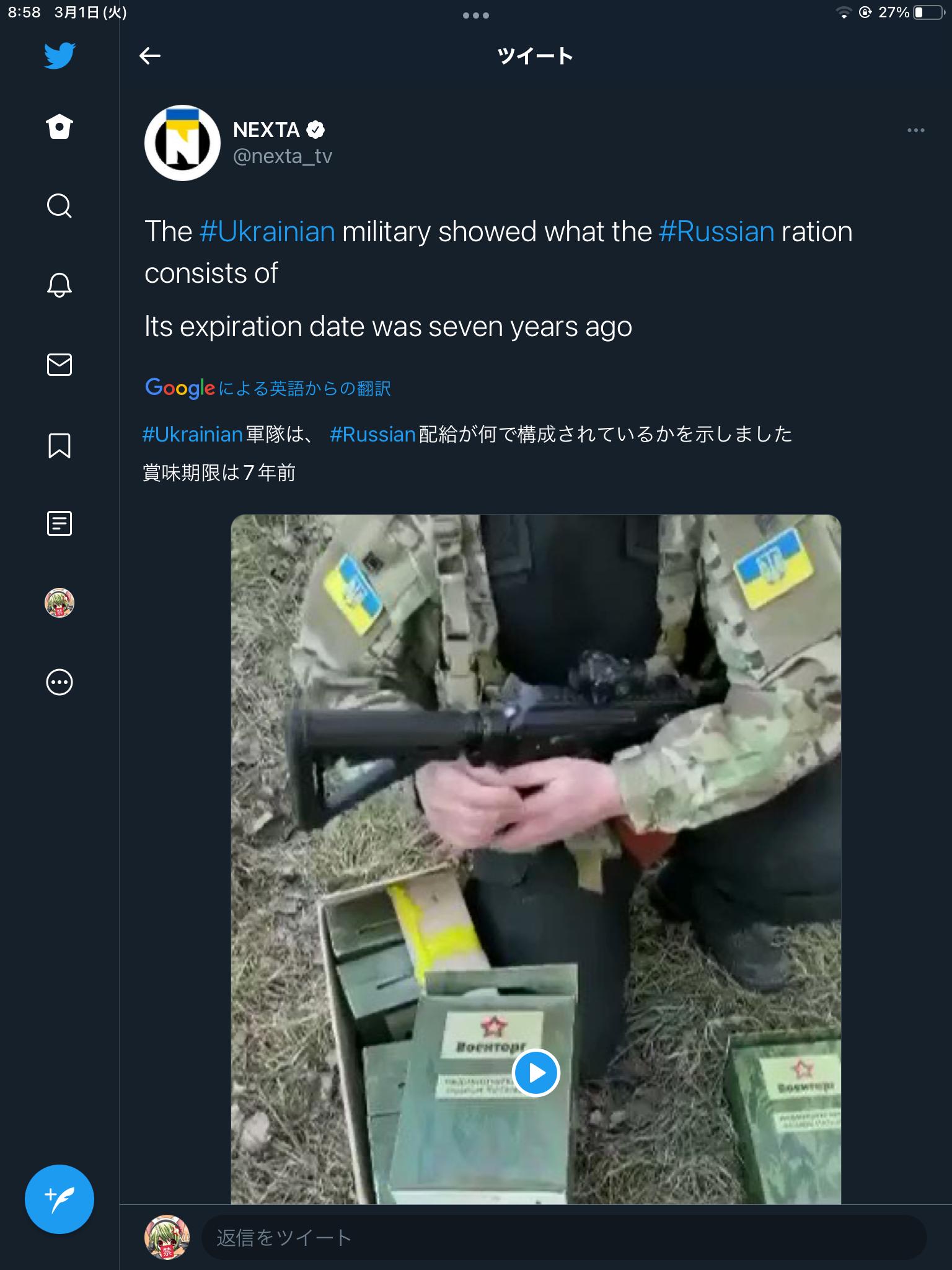Viewport: 952px width, 1270px height.
Task: Open the Search magnifier in sidebar
Action: tap(59, 206)
